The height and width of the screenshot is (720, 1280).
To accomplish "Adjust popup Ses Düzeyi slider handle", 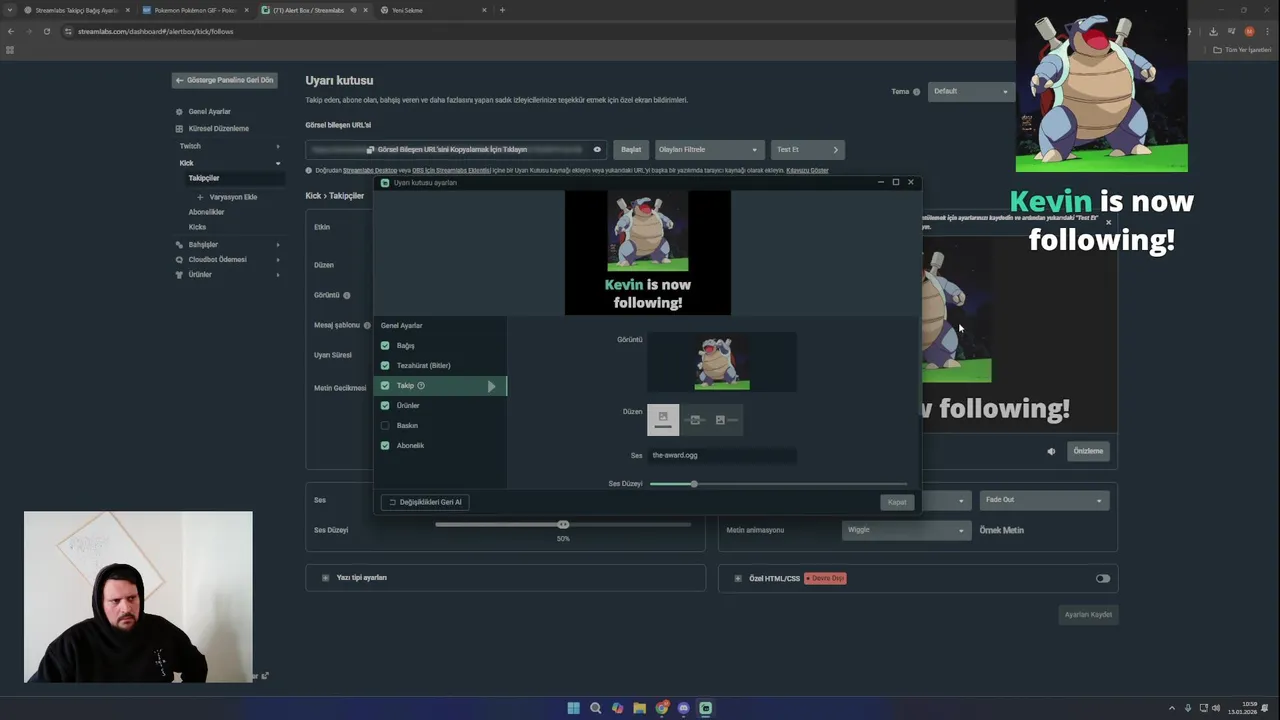I will [694, 484].
